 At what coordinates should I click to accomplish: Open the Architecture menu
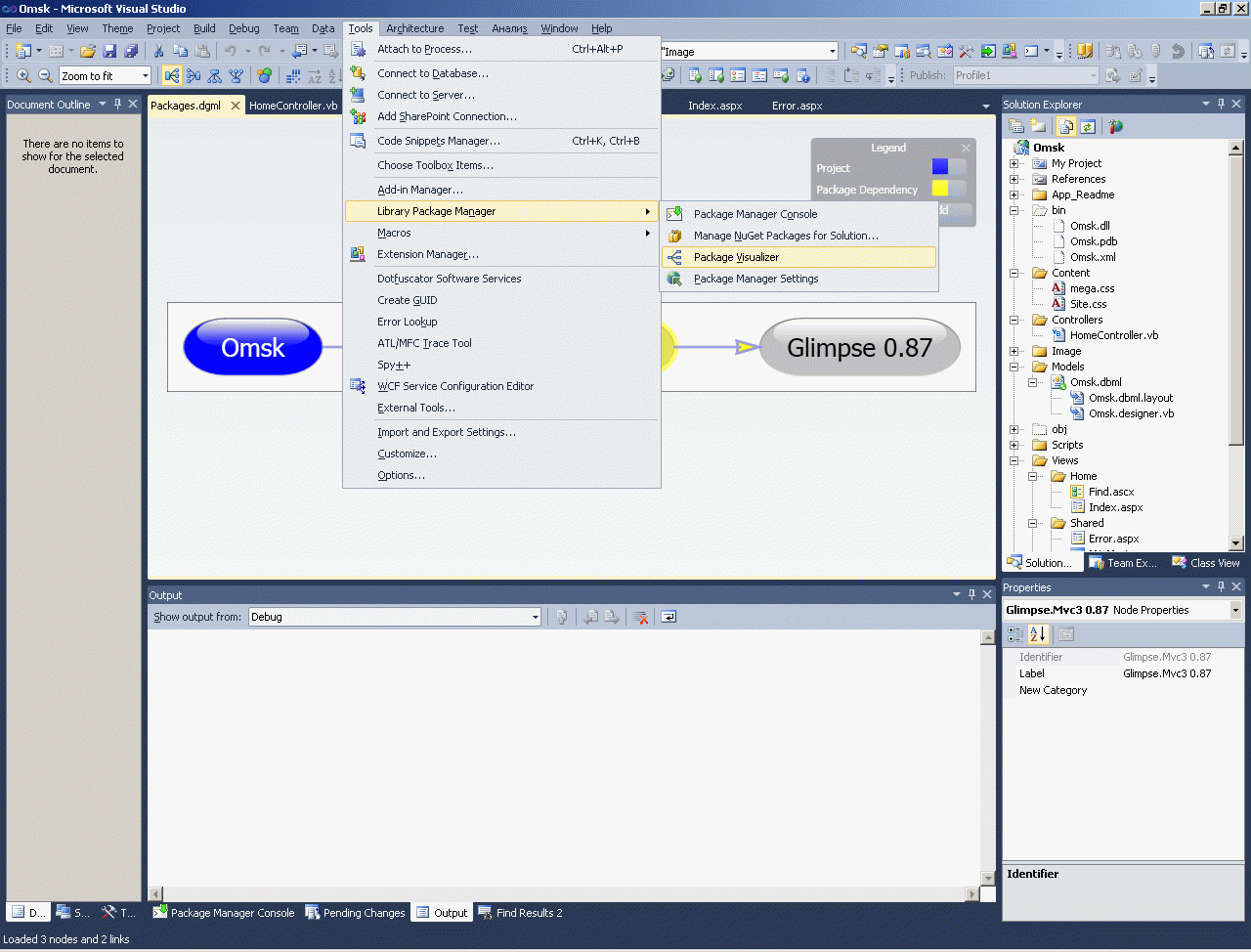pos(414,28)
